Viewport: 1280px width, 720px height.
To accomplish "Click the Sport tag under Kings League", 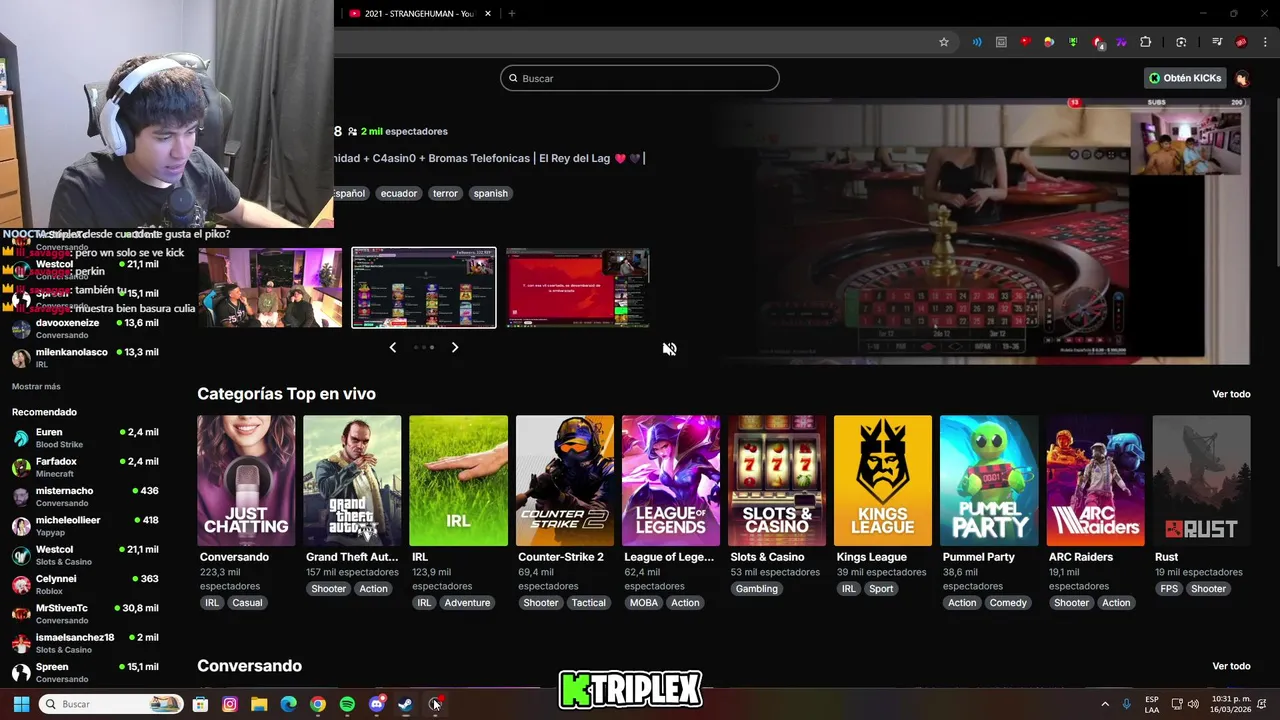I will [x=881, y=589].
